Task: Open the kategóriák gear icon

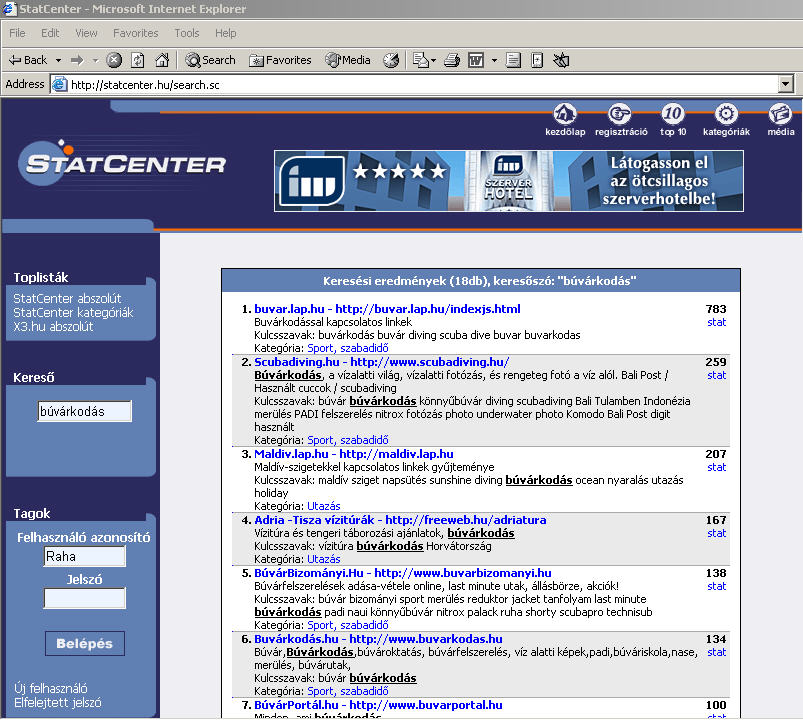Action: point(726,120)
